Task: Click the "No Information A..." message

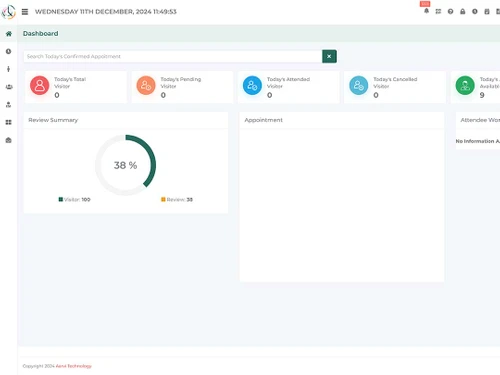Action: 478,141
